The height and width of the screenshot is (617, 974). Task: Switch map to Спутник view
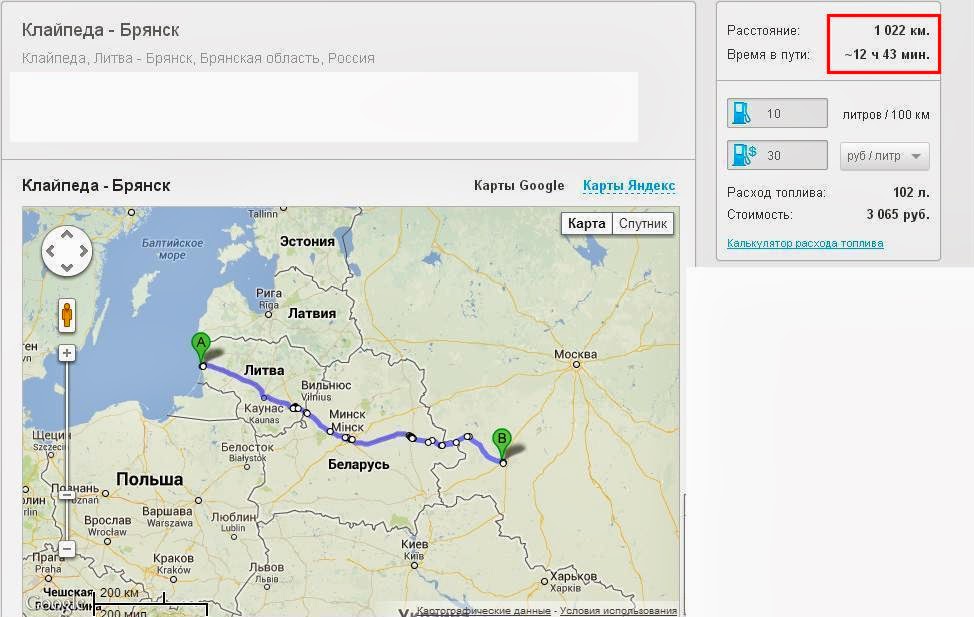tap(643, 224)
